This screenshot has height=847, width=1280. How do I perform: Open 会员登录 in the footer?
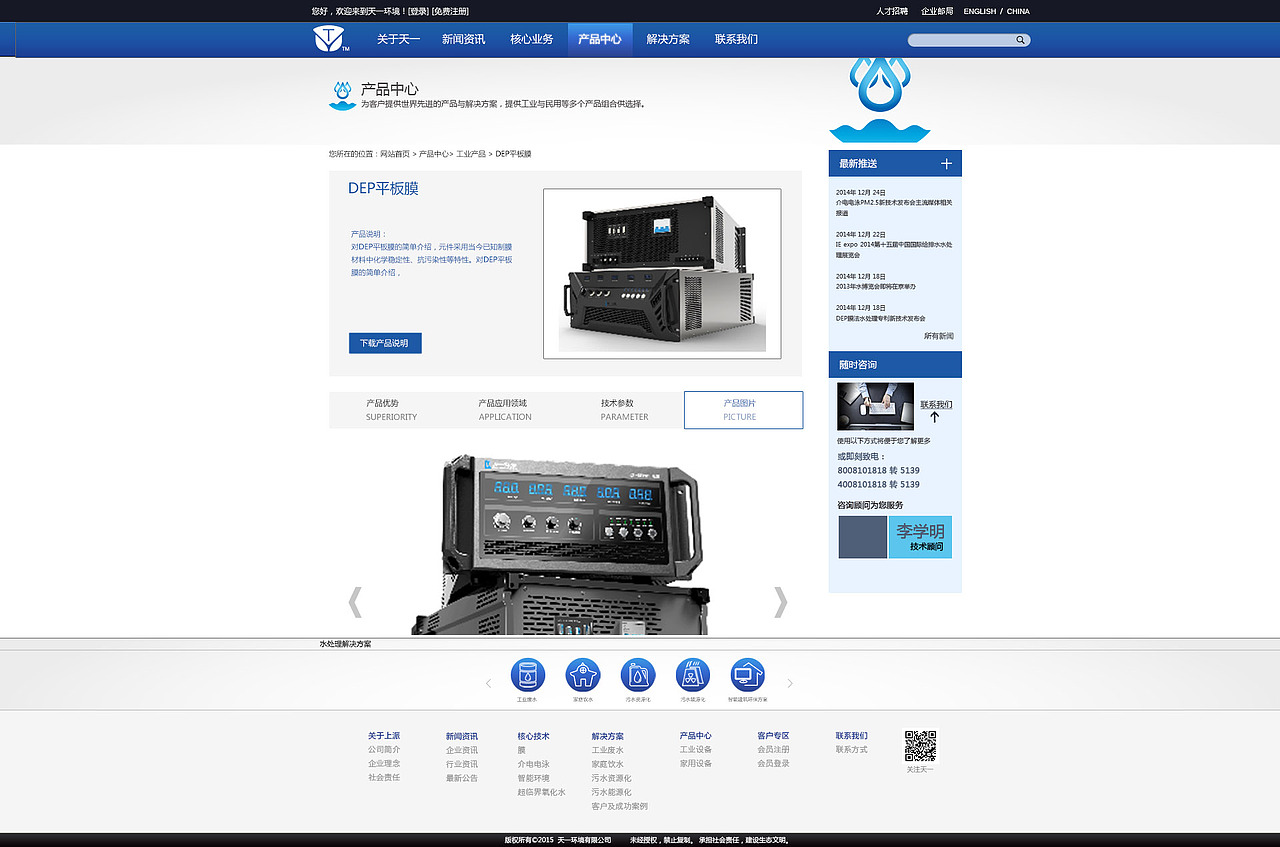point(774,764)
